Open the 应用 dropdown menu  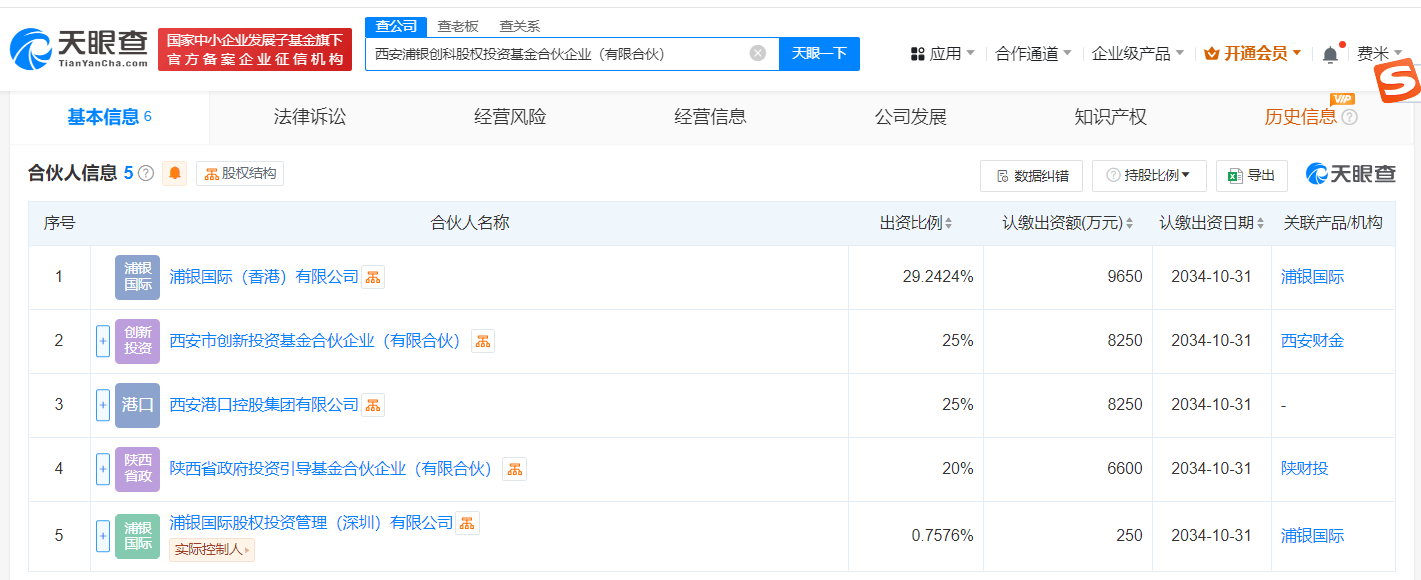[x=942, y=54]
